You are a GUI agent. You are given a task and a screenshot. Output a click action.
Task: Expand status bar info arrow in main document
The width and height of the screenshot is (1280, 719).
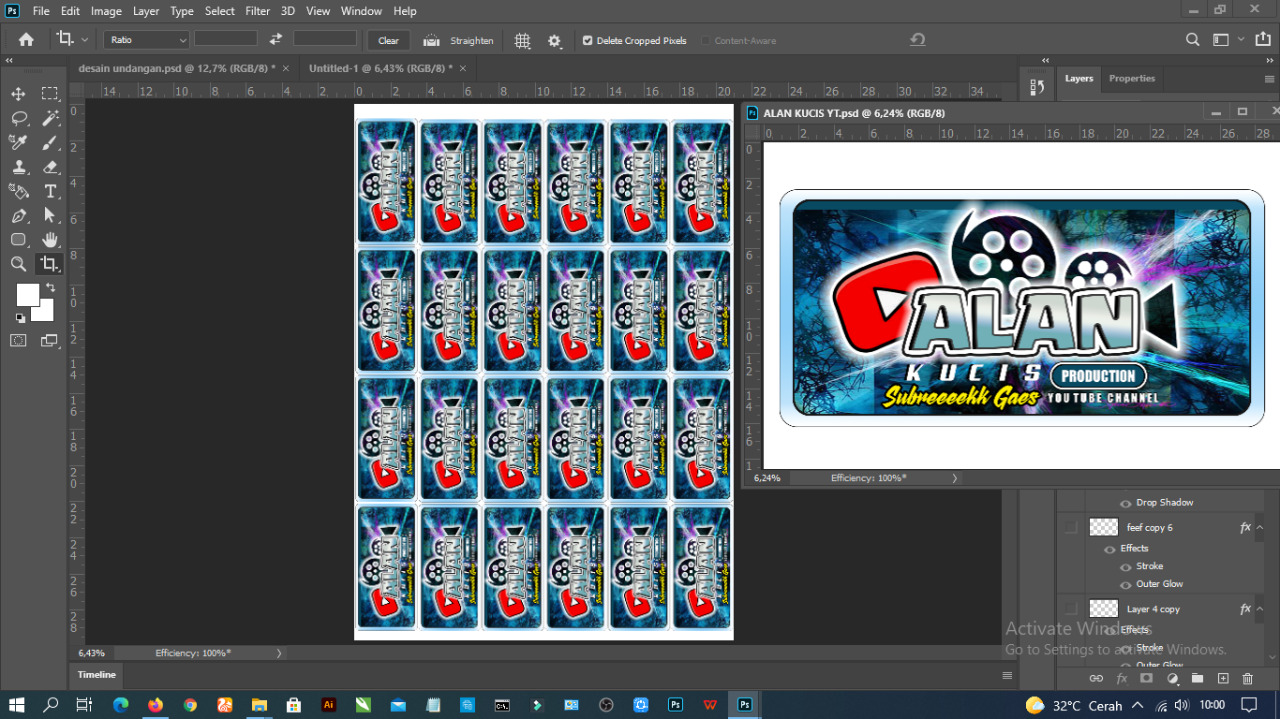(279, 653)
